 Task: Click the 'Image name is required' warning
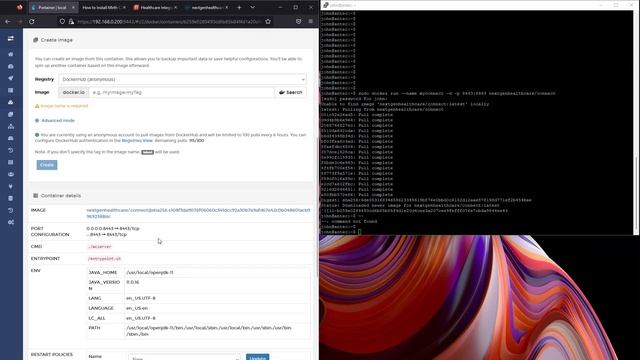[64, 106]
